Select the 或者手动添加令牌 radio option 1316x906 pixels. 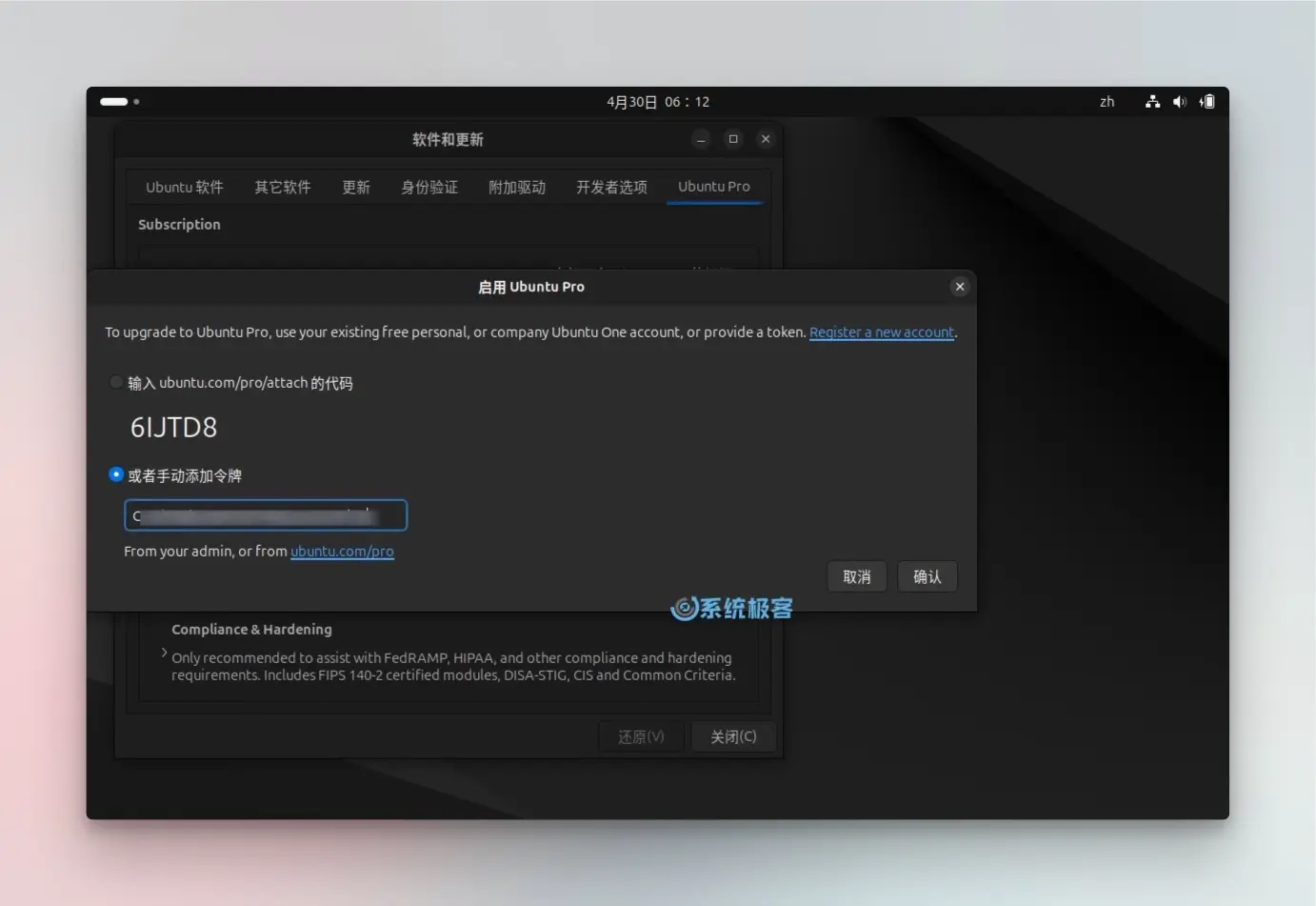[x=116, y=475]
